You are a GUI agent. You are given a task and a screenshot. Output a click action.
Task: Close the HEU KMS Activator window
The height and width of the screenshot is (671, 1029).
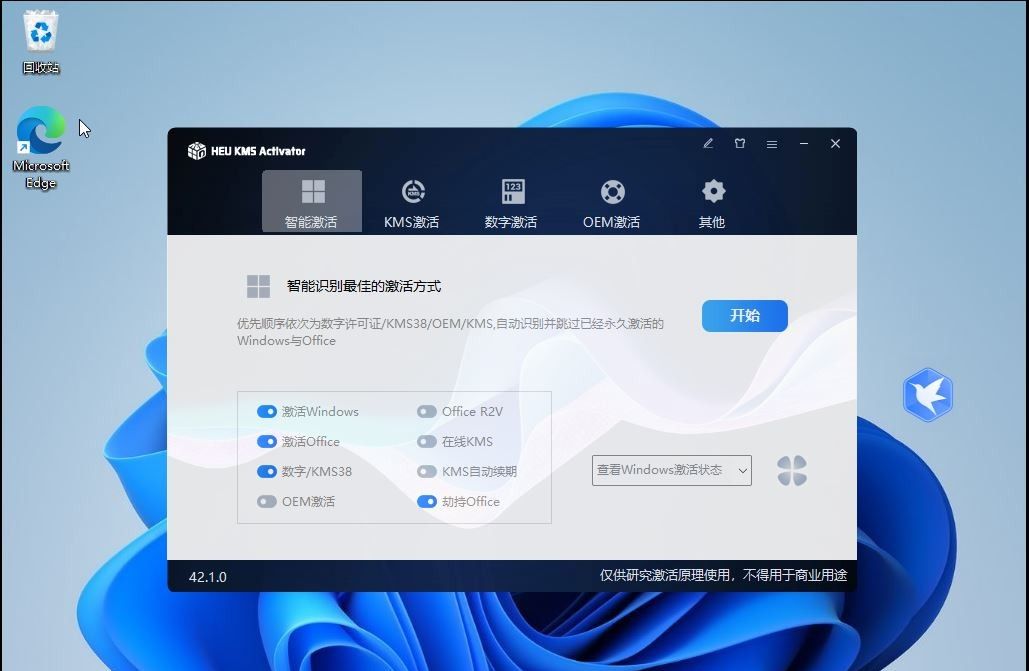click(x=835, y=143)
